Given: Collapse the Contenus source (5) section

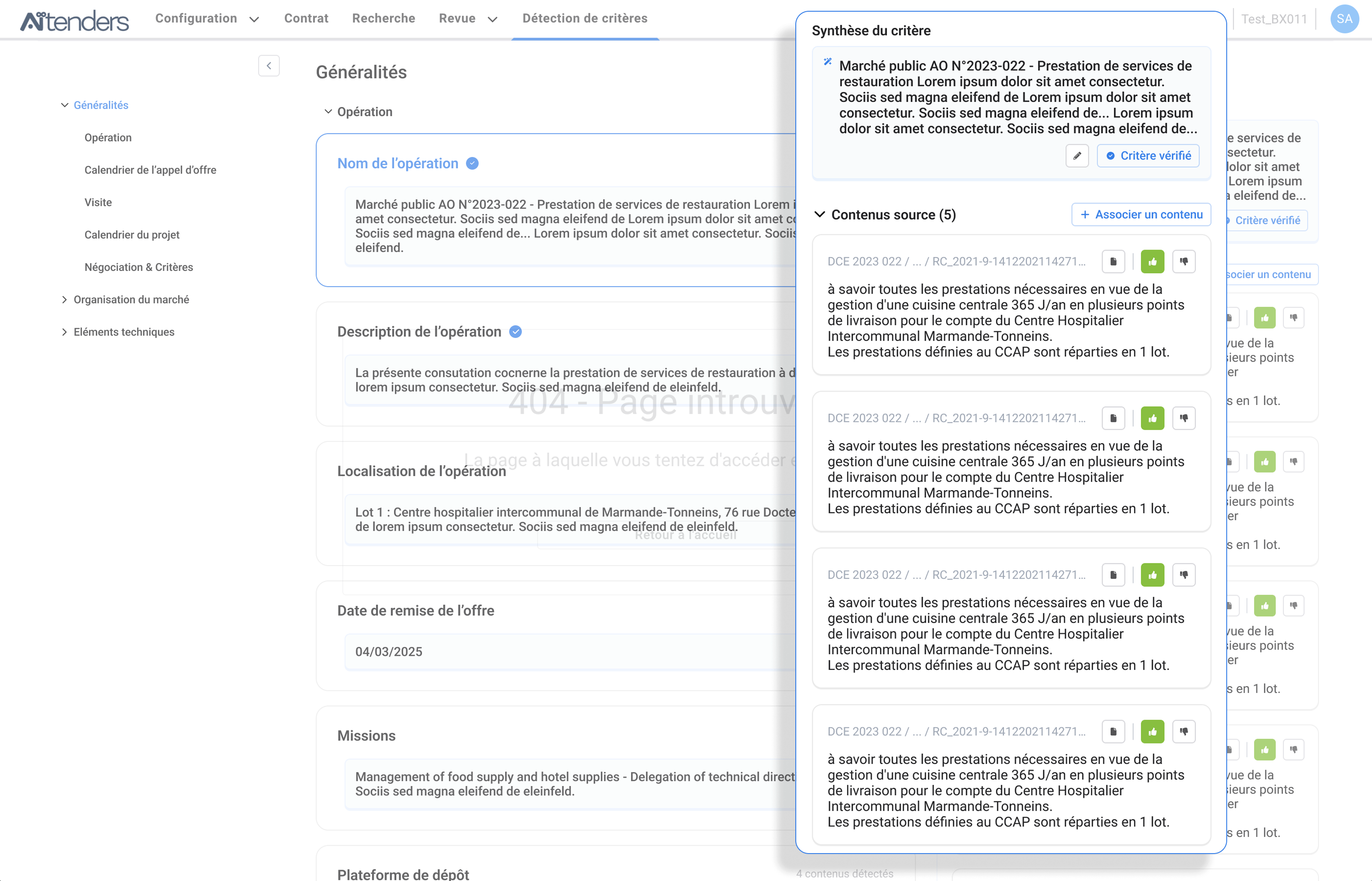Looking at the screenshot, I should 820,215.
